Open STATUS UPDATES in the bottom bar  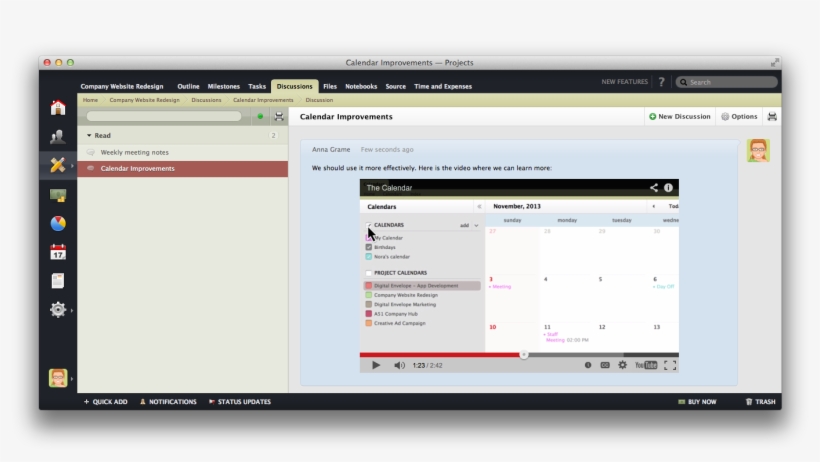[x=240, y=402]
